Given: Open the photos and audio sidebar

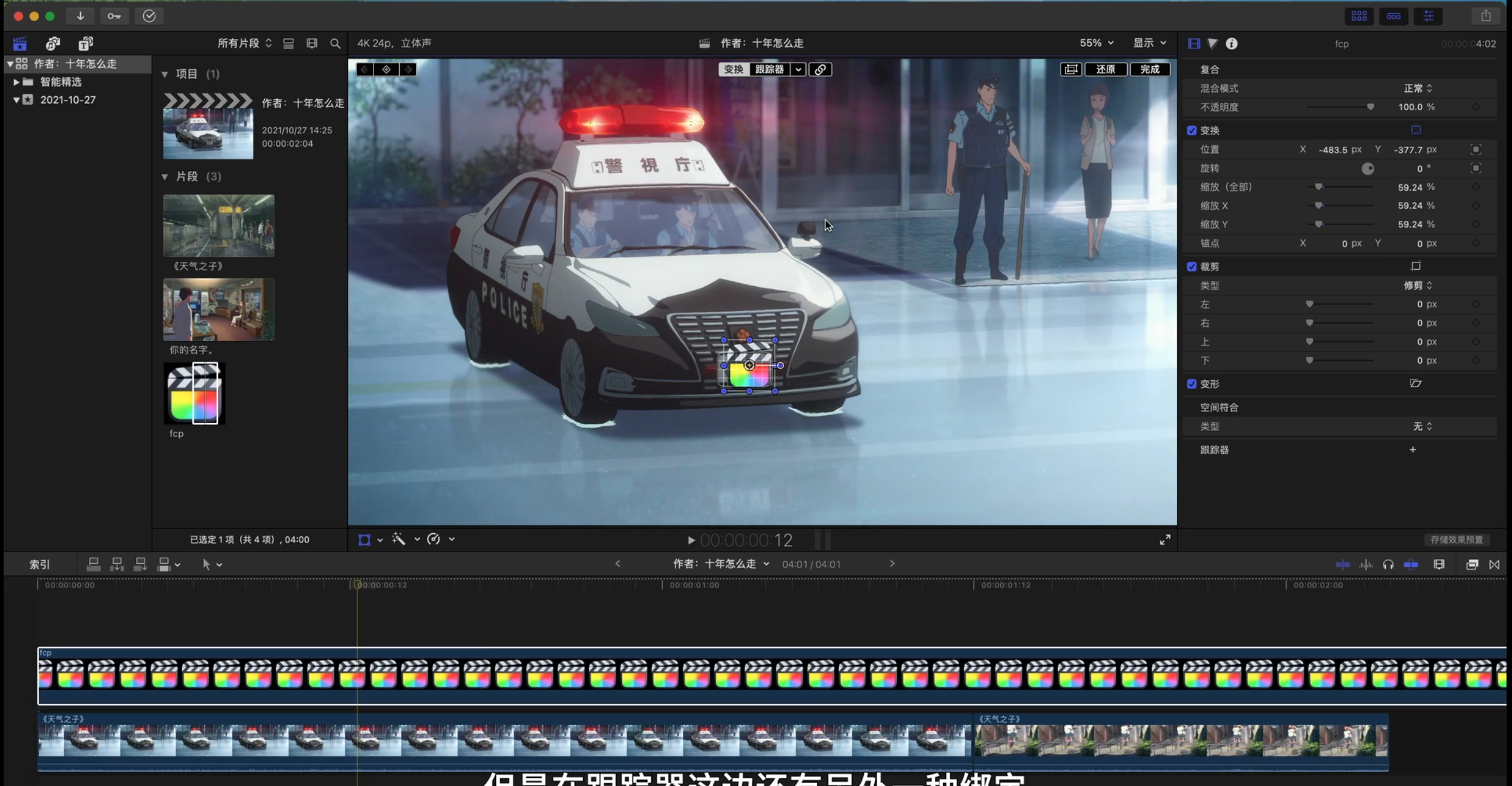Looking at the screenshot, I should click(x=53, y=43).
